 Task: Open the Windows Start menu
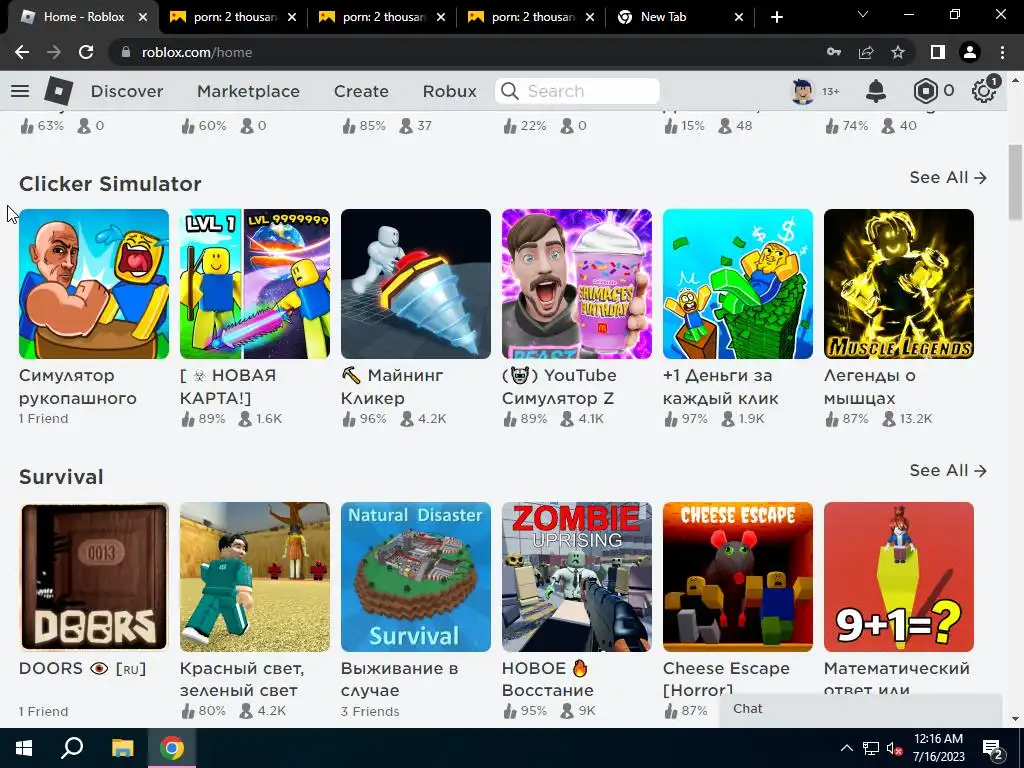point(24,748)
